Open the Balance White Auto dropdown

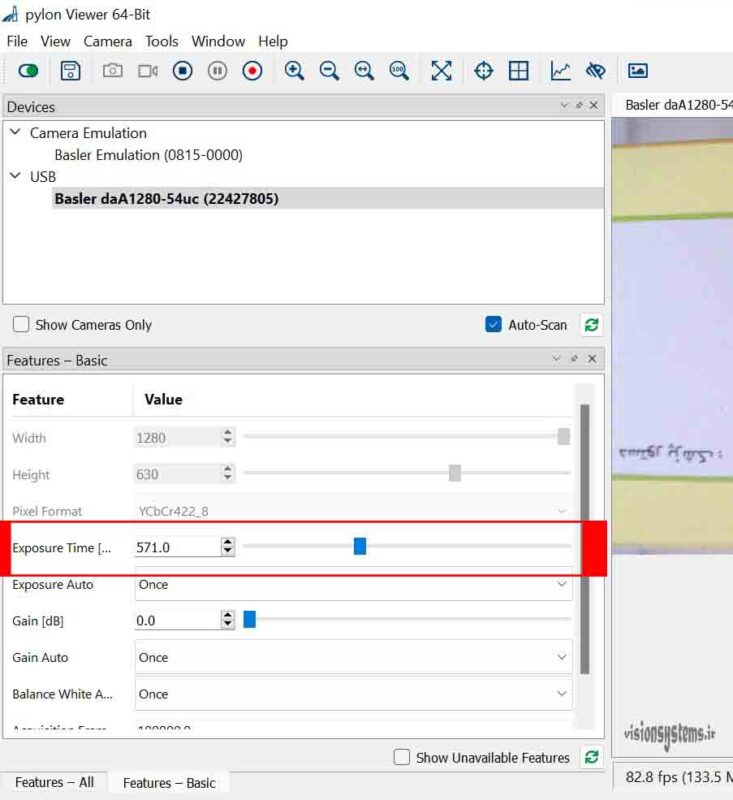click(x=353, y=694)
